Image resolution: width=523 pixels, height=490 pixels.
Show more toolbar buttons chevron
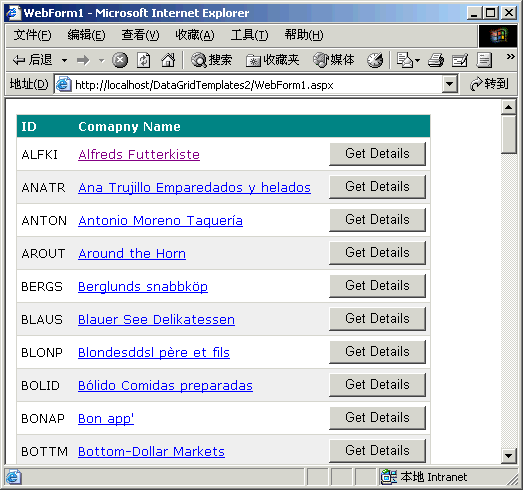510,57
